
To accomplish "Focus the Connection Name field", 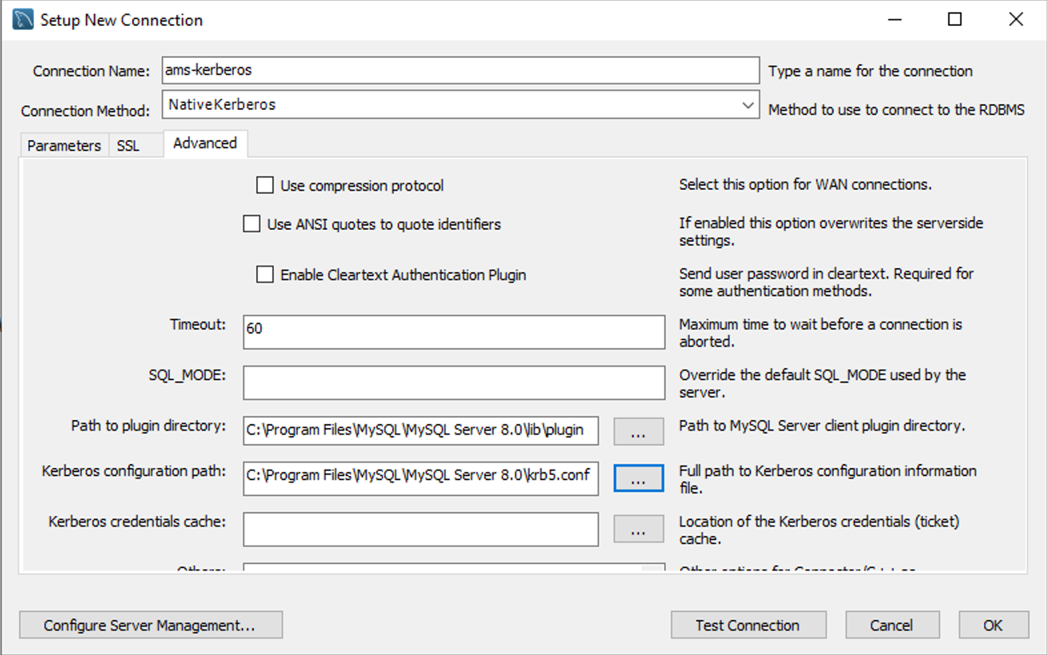I will coord(461,70).
